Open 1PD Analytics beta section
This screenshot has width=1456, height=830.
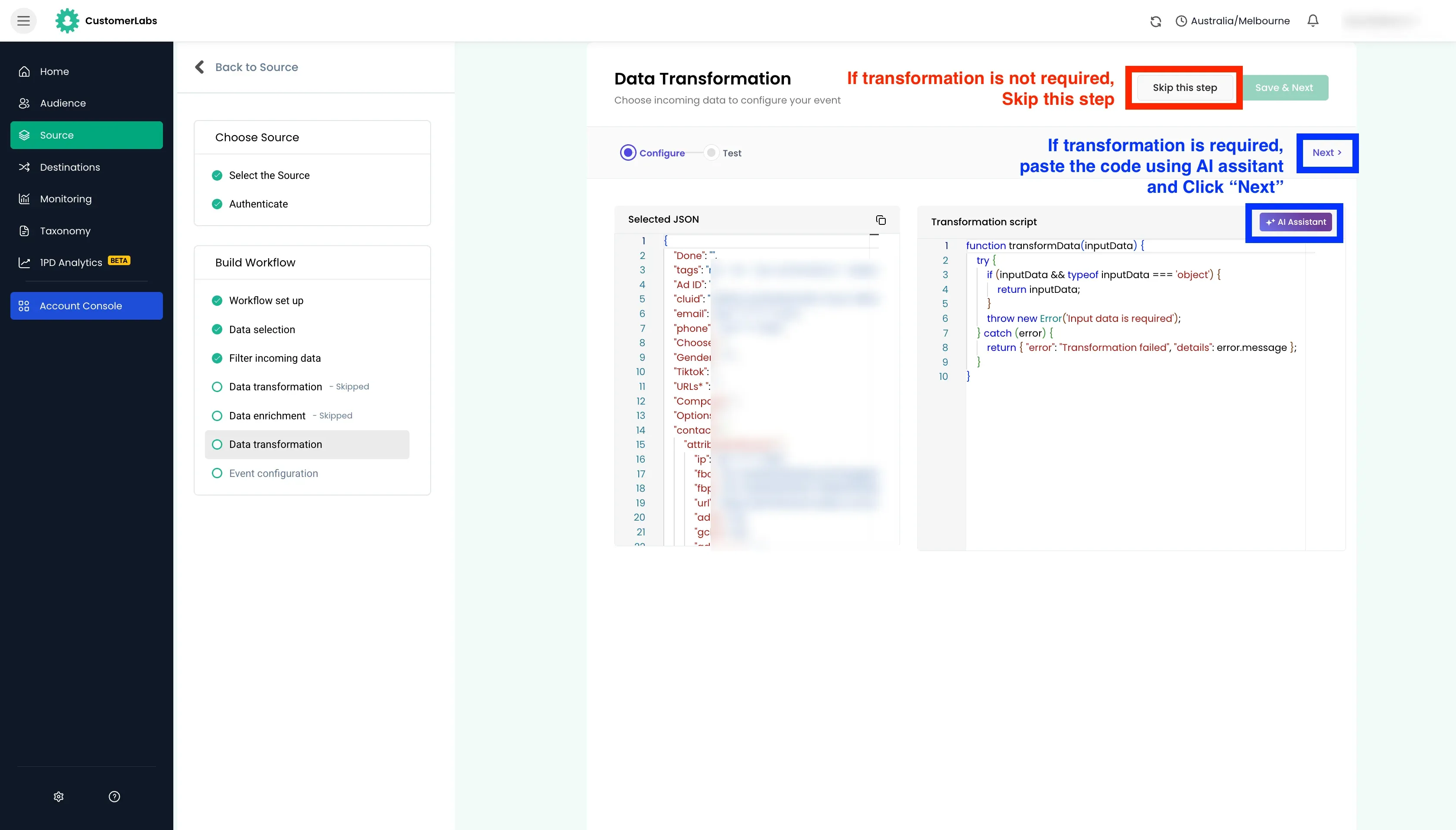coord(87,262)
